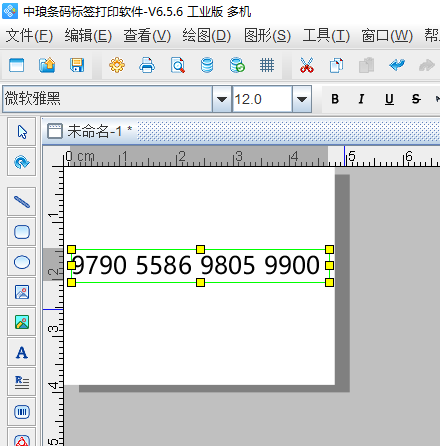Expand the font name dropdown
This screenshot has width=440, height=446.
[x=222, y=99]
